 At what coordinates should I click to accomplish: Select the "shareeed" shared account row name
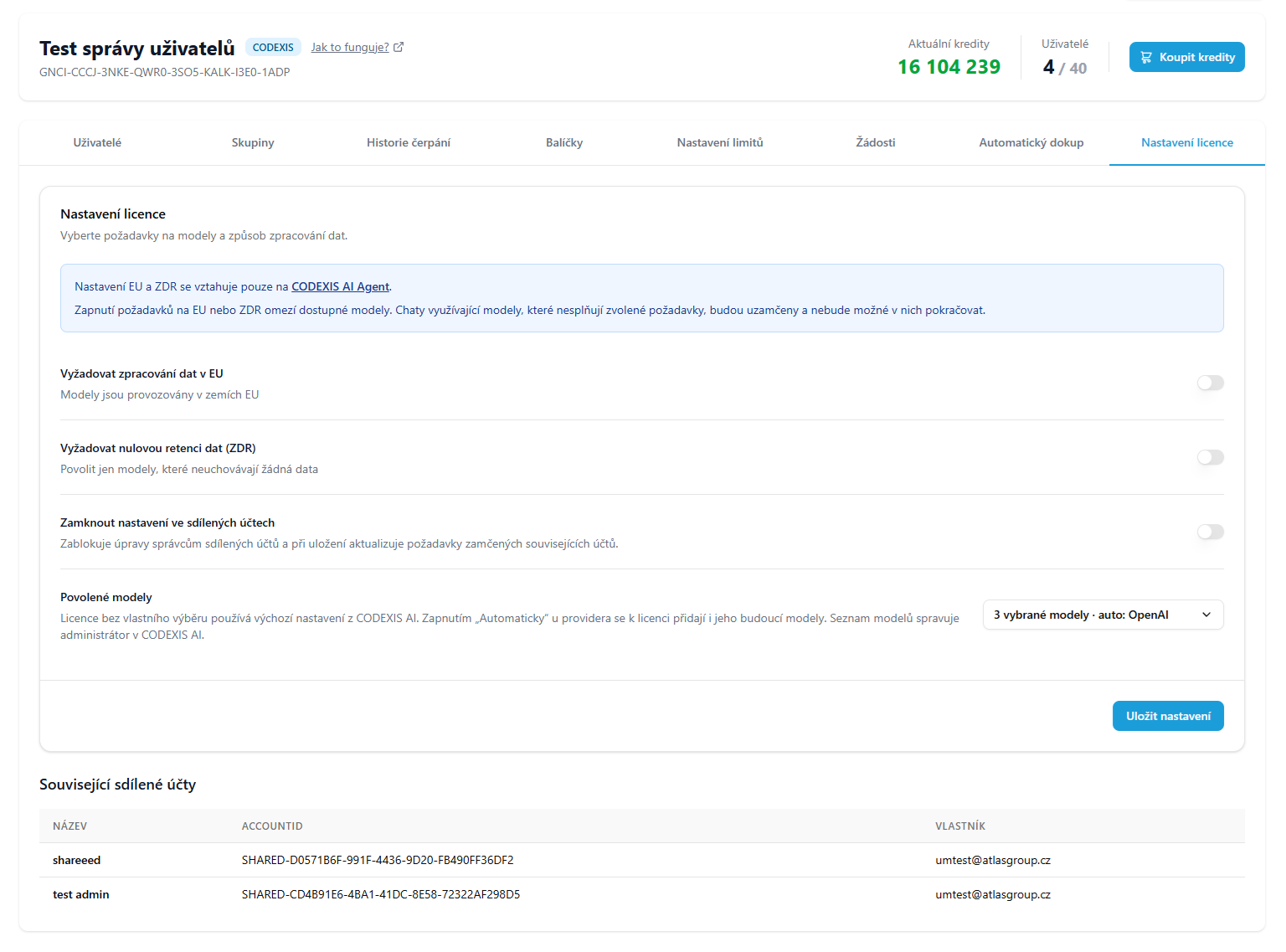point(76,860)
